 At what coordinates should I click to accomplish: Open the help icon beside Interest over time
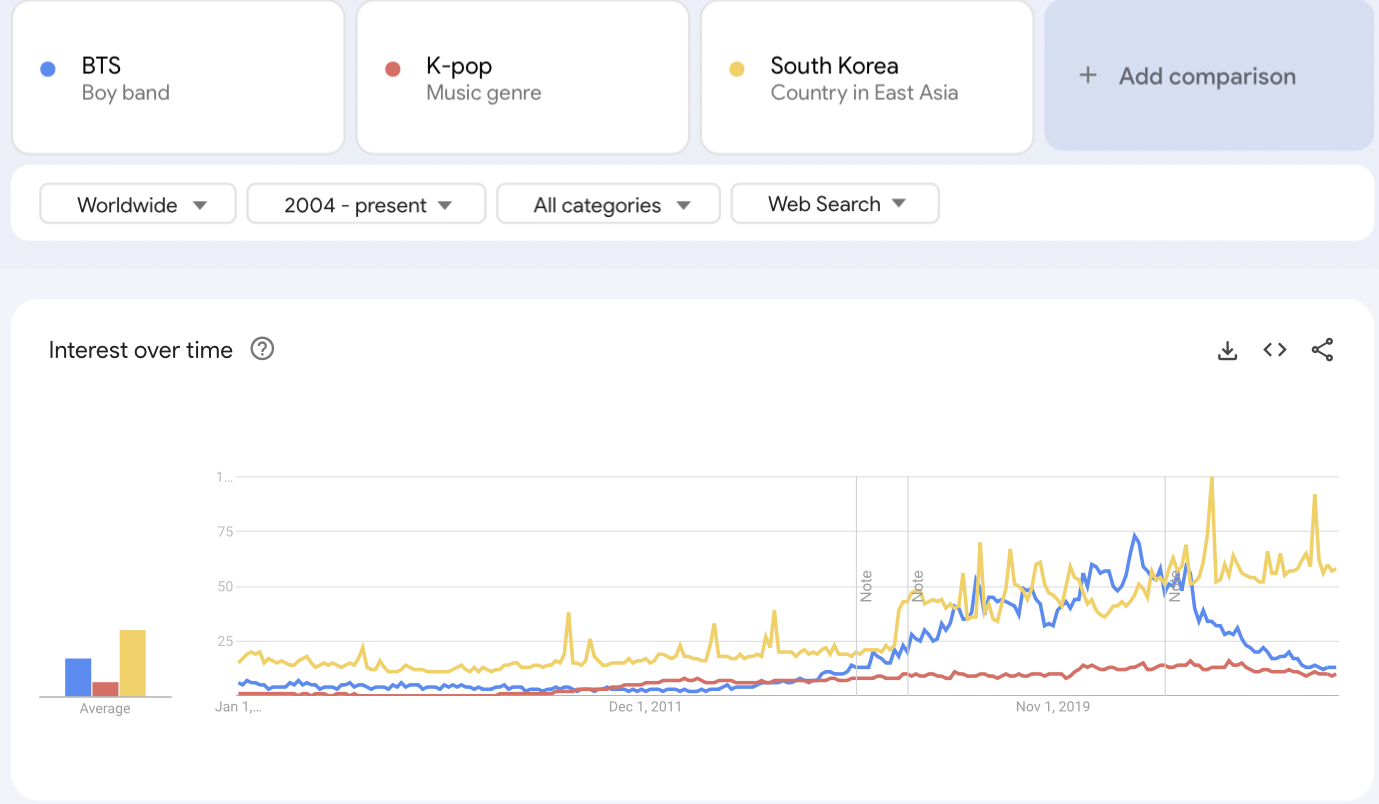click(x=262, y=349)
